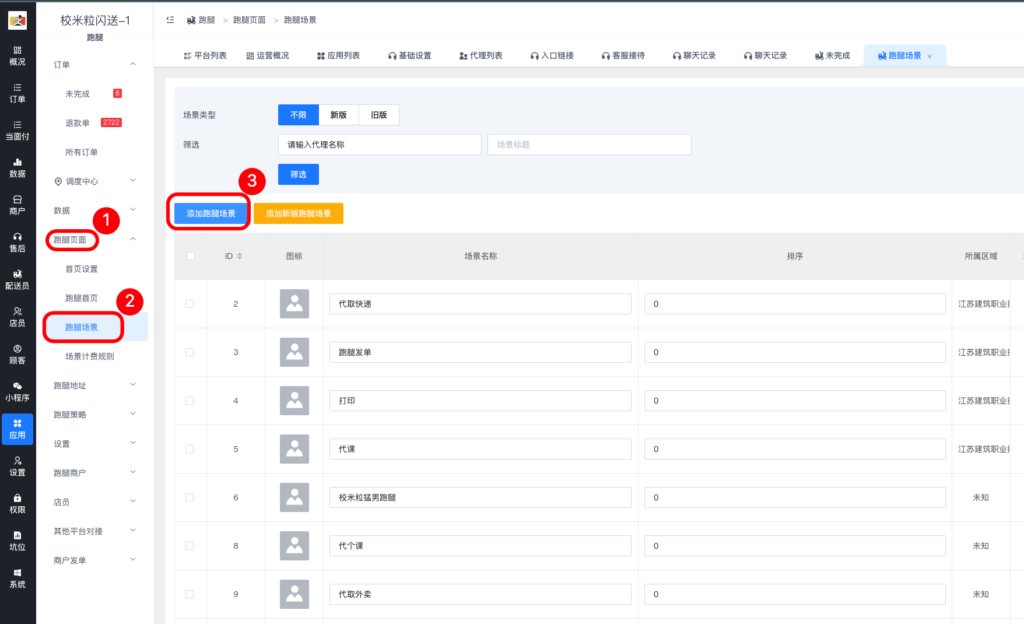Open the 售后 after-sales headset icon
Image resolution: width=1024 pixels, height=624 pixels.
coord(17,241)
